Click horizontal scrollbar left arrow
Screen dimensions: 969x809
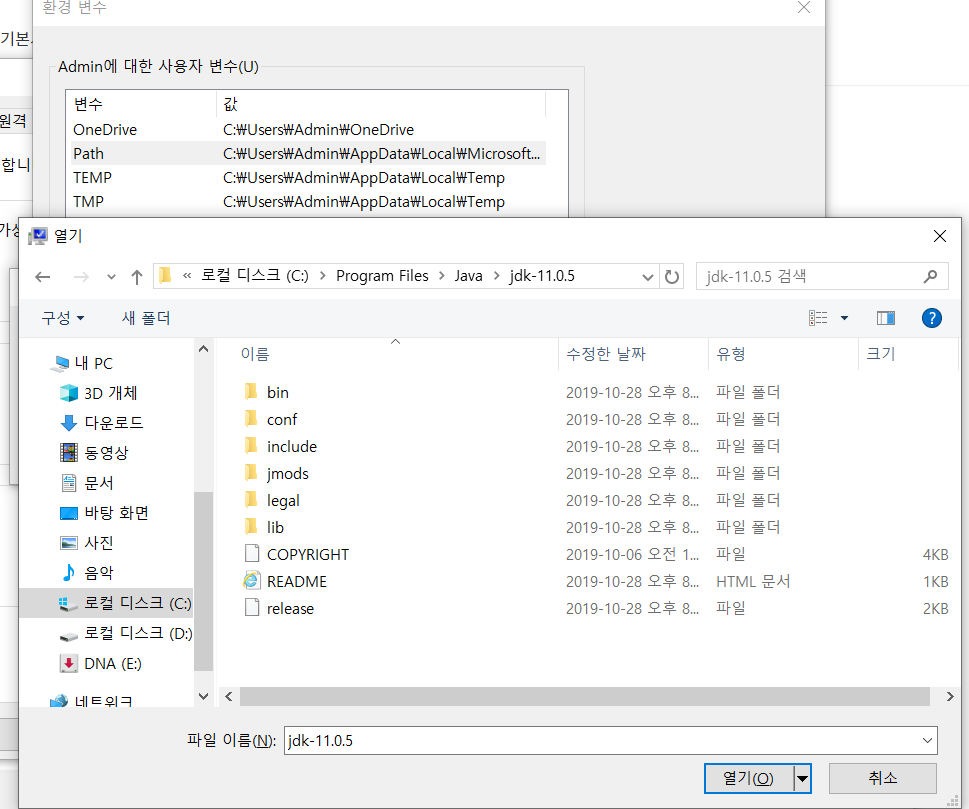[229, 697]
